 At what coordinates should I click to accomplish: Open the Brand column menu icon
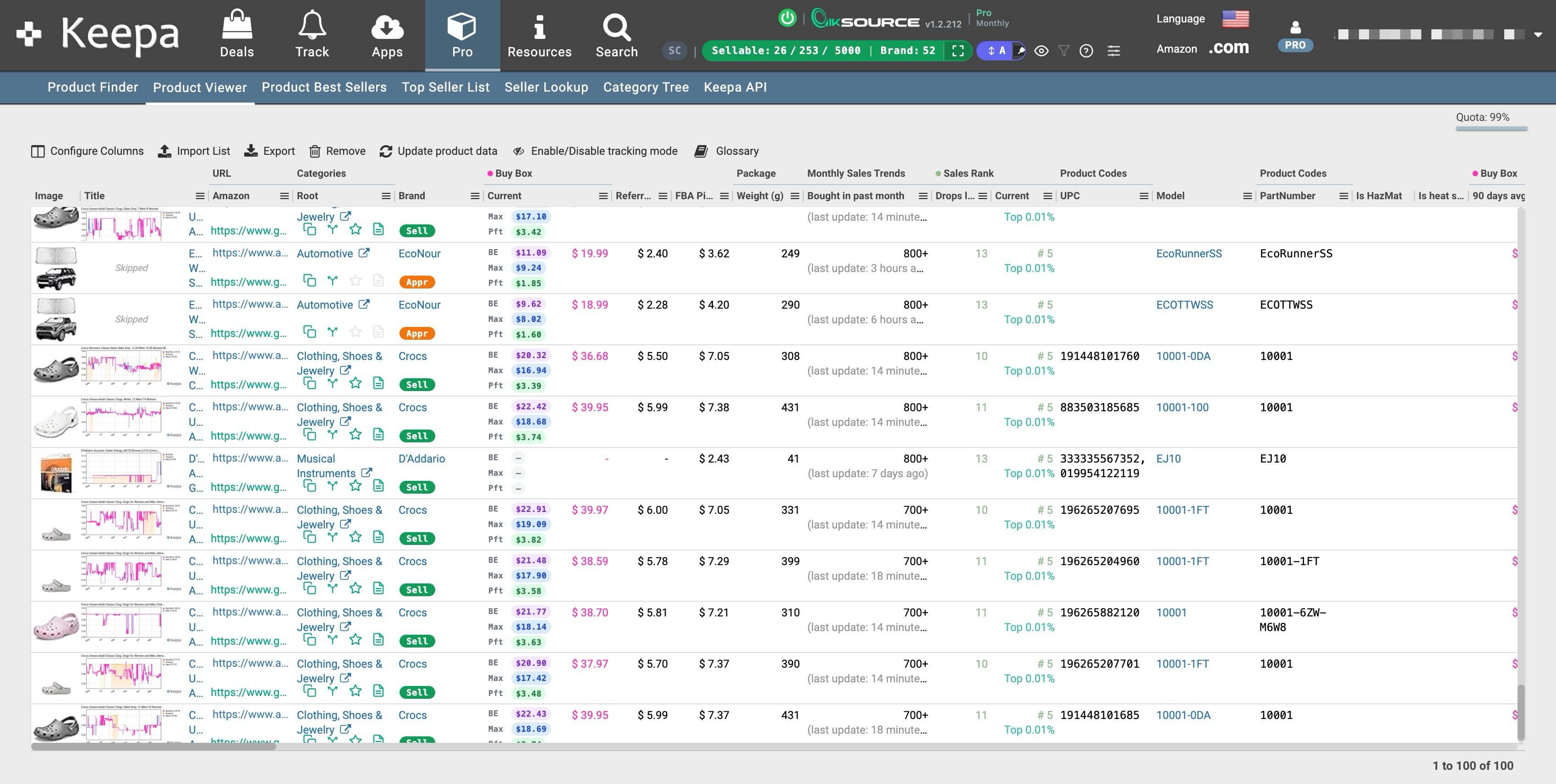(x=475, y=196)
